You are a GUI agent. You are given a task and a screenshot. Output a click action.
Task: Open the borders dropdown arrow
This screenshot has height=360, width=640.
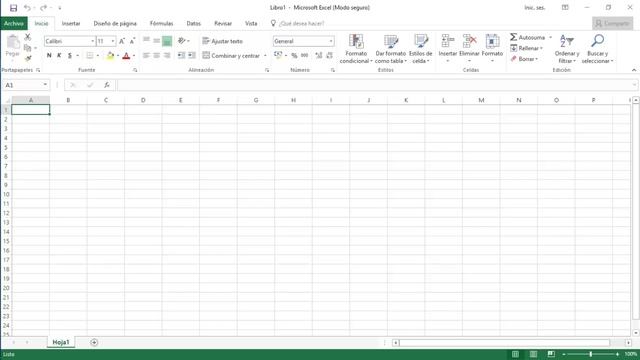(x=98, y=56)
